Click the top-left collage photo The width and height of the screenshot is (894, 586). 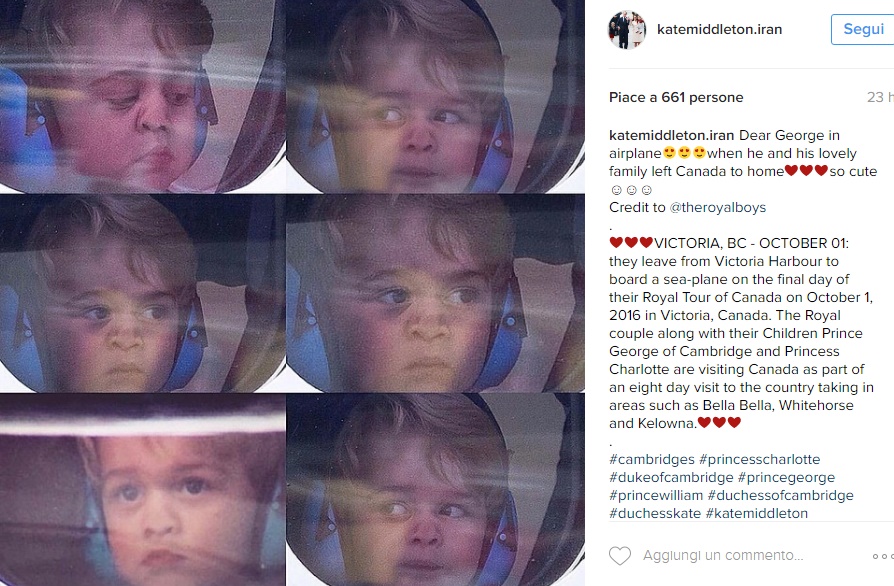143,96
